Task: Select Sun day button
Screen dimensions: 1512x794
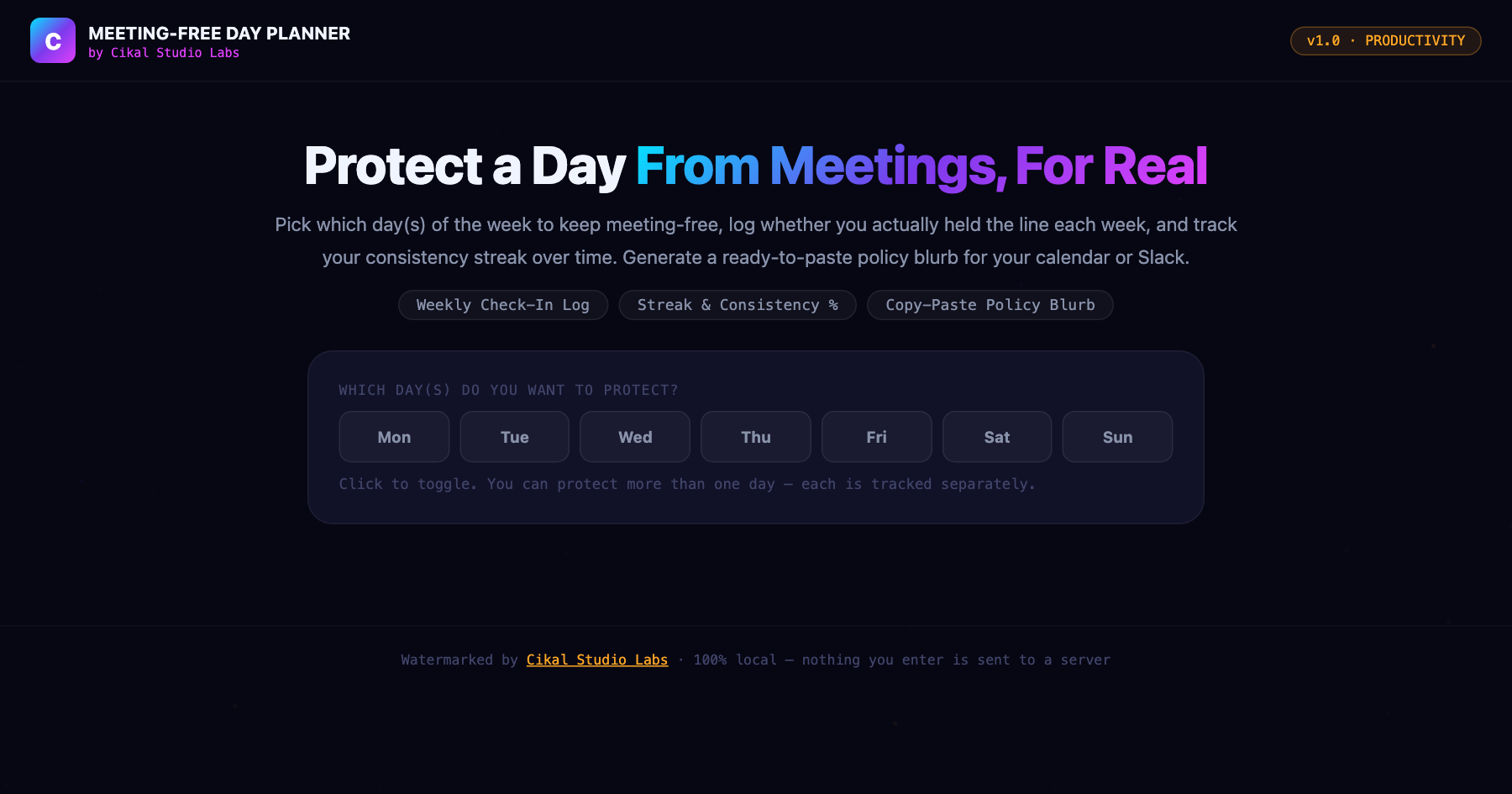Action: click(1117, 437)
